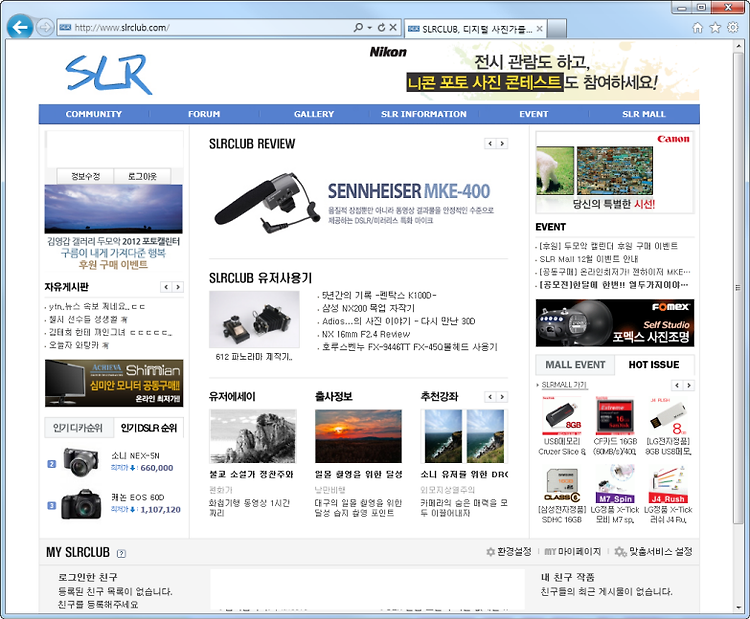The width and height of the screenshot is (750, 619).
Task: Open a new blank browser tab
Action: [x=557, y=29]
